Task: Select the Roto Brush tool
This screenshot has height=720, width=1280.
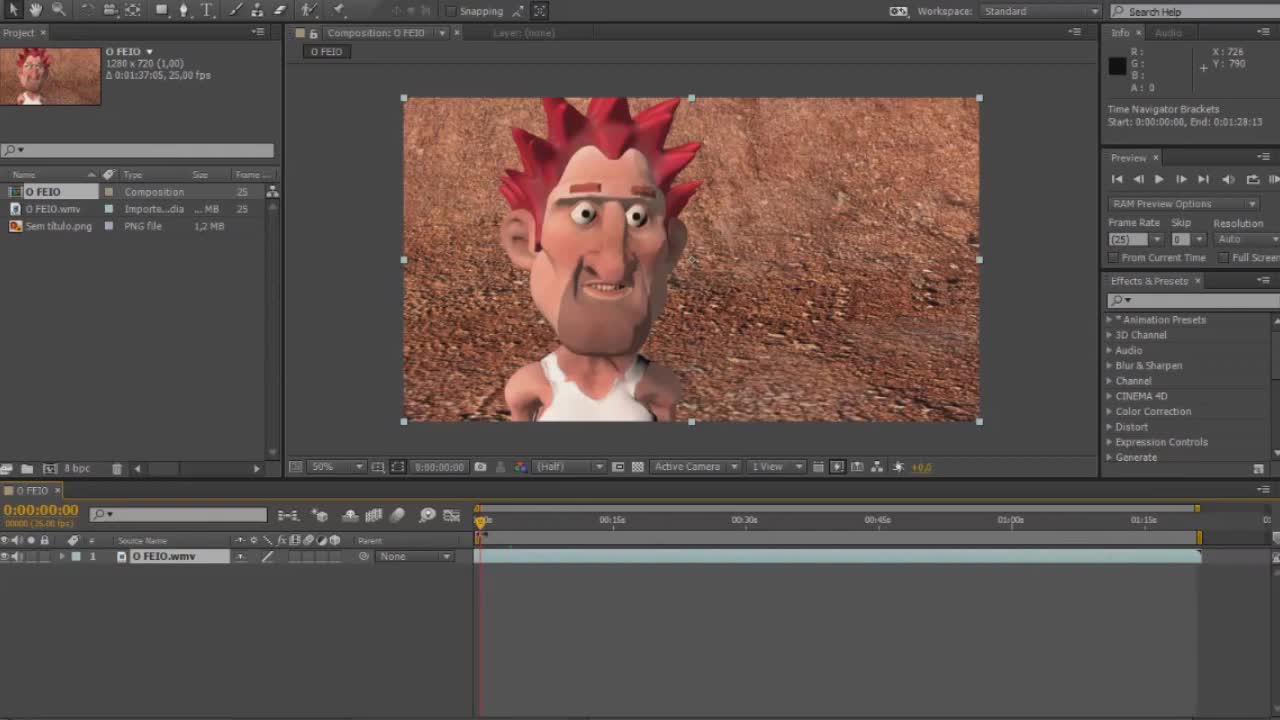Action: point(310,10)
